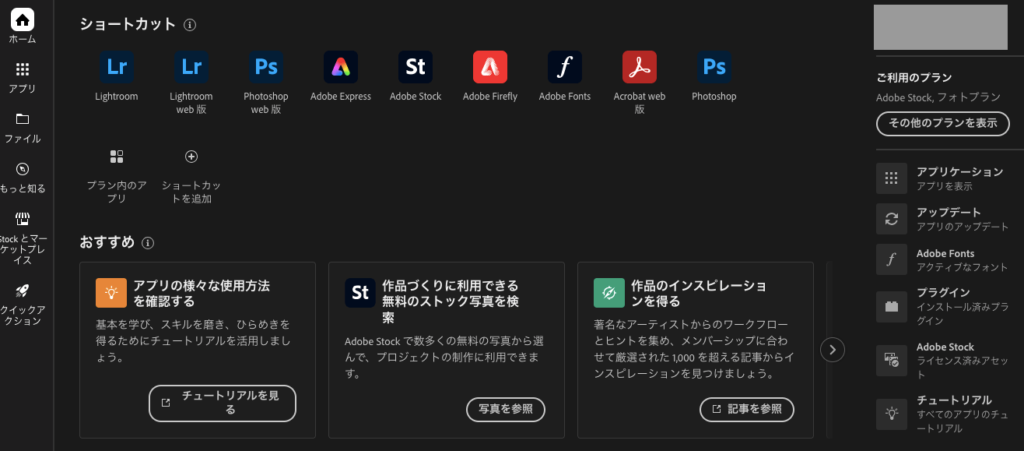Select card title 作品のインスピレーションを得る
The image size is (1024, 451).
coord(699,294)
